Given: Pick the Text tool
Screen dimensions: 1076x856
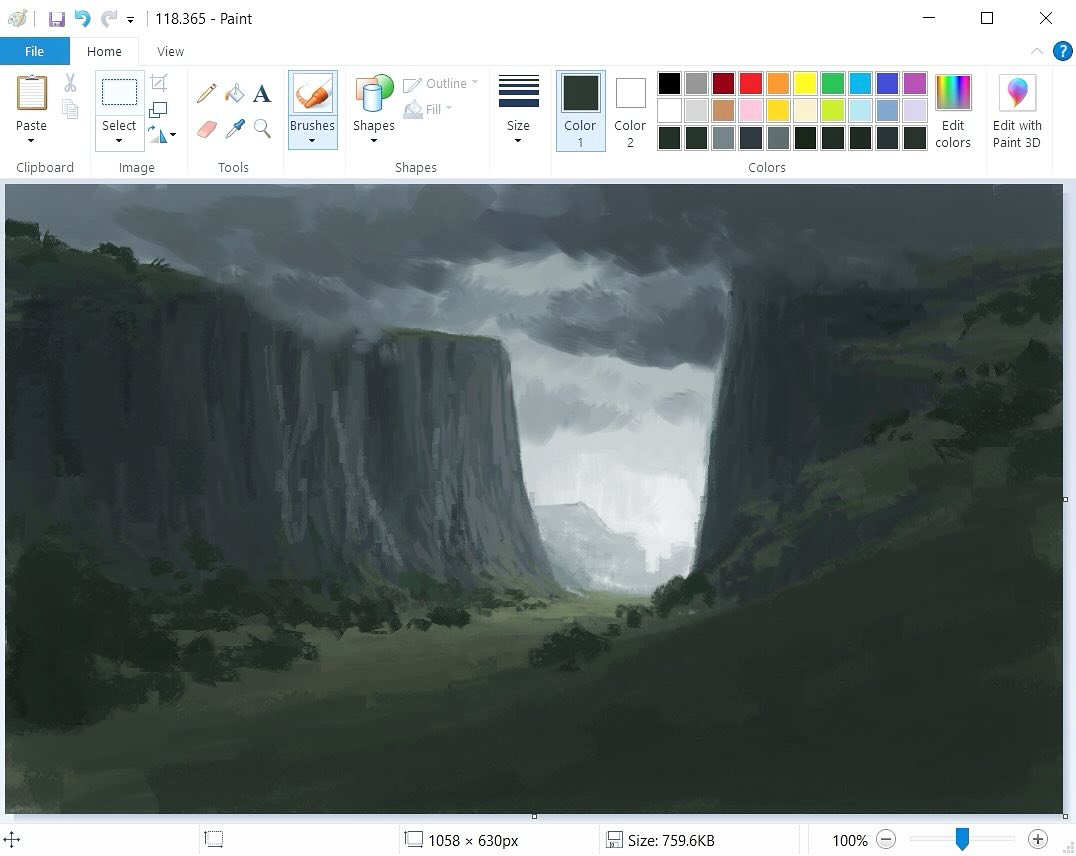Looking at the screenshot, I should [261, 93].
